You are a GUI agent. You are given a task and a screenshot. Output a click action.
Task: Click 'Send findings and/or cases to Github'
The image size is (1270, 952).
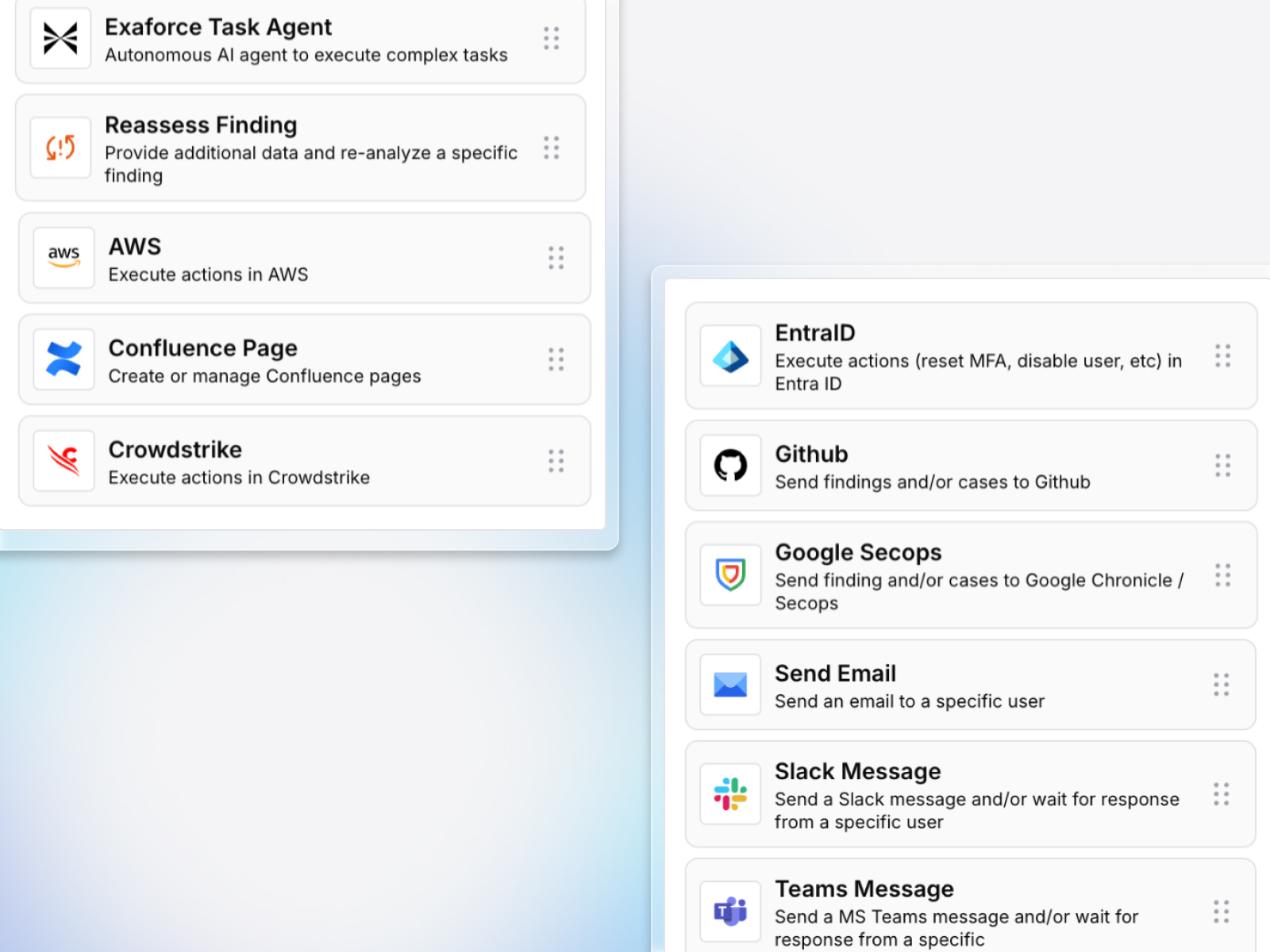[x=933, y=482]
